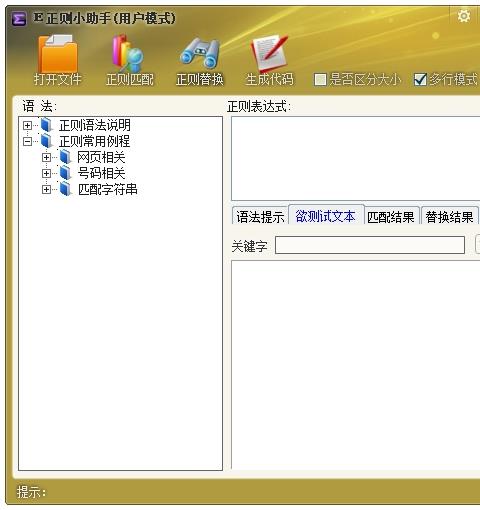480x510 pixels.
Task: Switch to the 匹配结果 tab
Action: coord(391,217)
